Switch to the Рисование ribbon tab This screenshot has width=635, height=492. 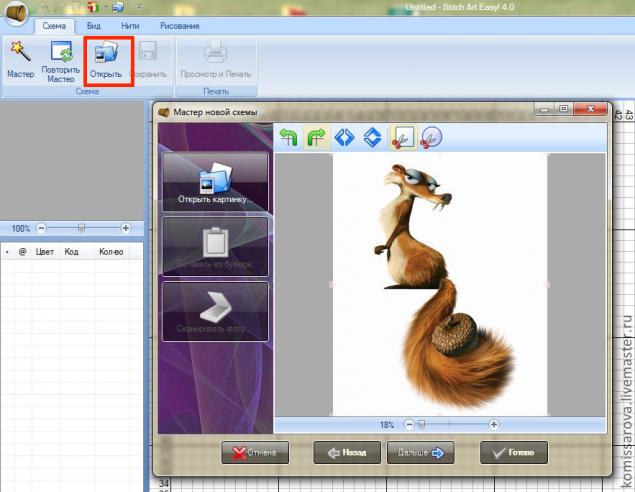(x=179, y=26)
